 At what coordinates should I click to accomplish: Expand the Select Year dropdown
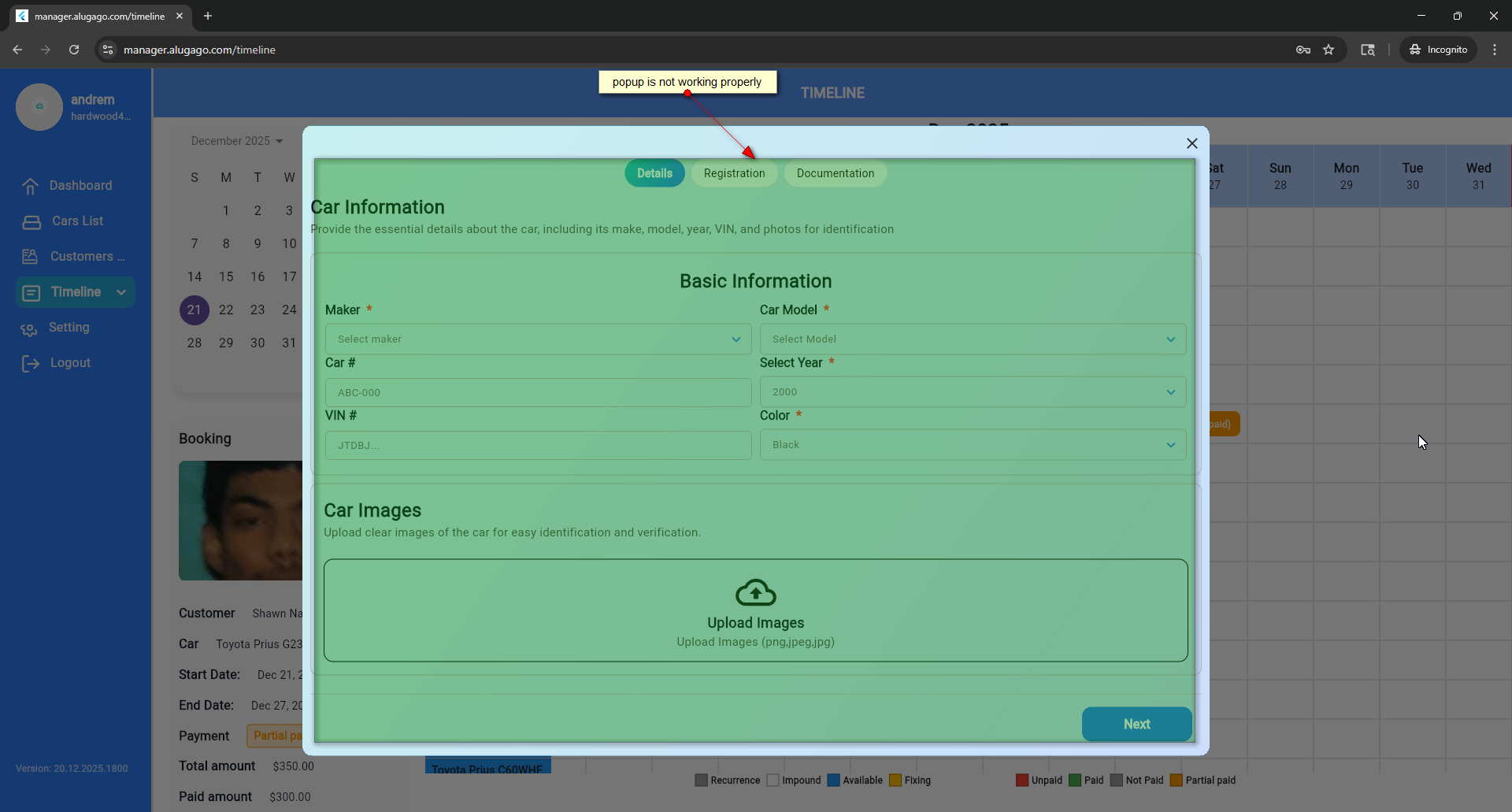click(972, 392)
